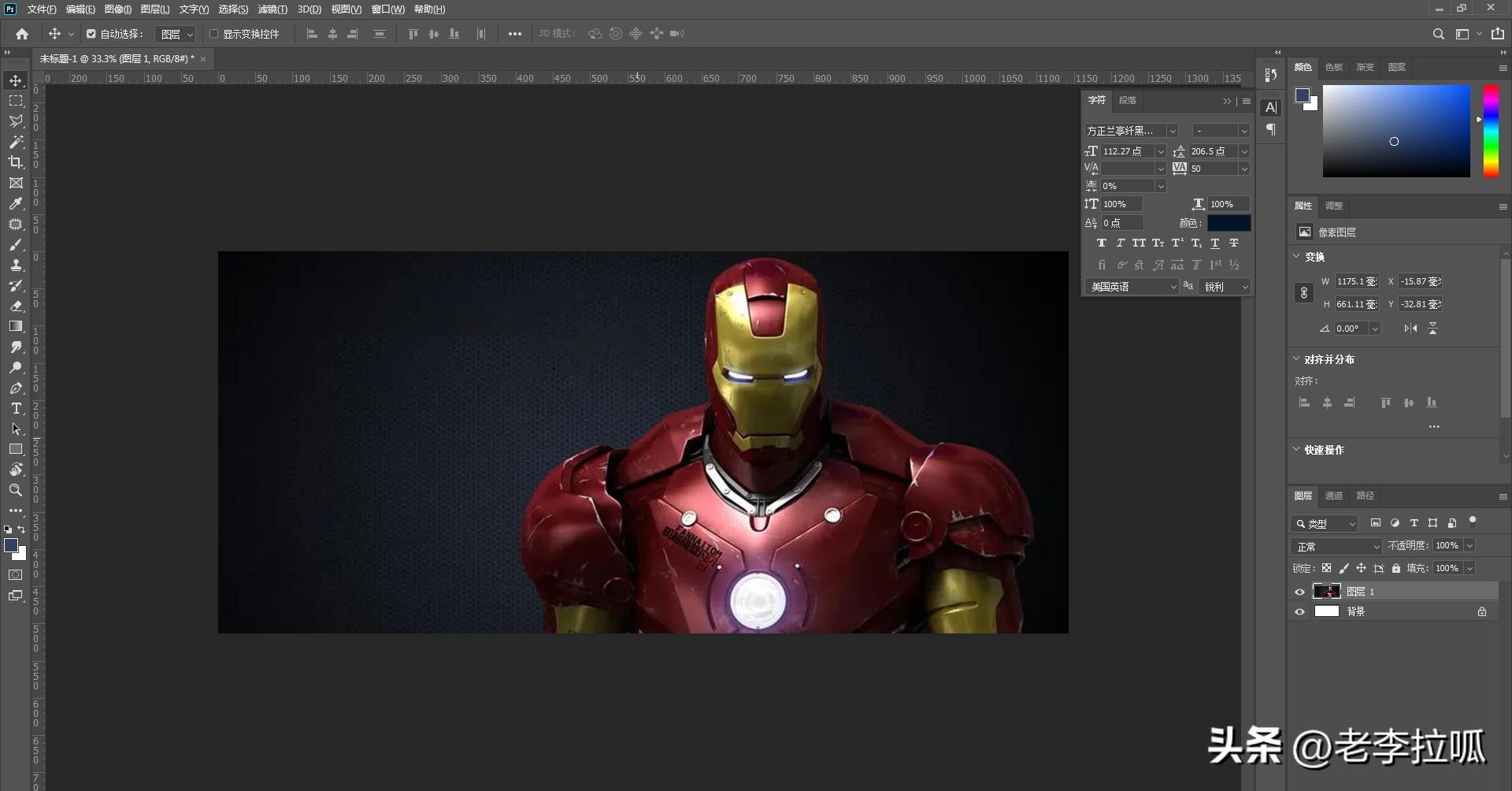Select the Crop tool

16,162
